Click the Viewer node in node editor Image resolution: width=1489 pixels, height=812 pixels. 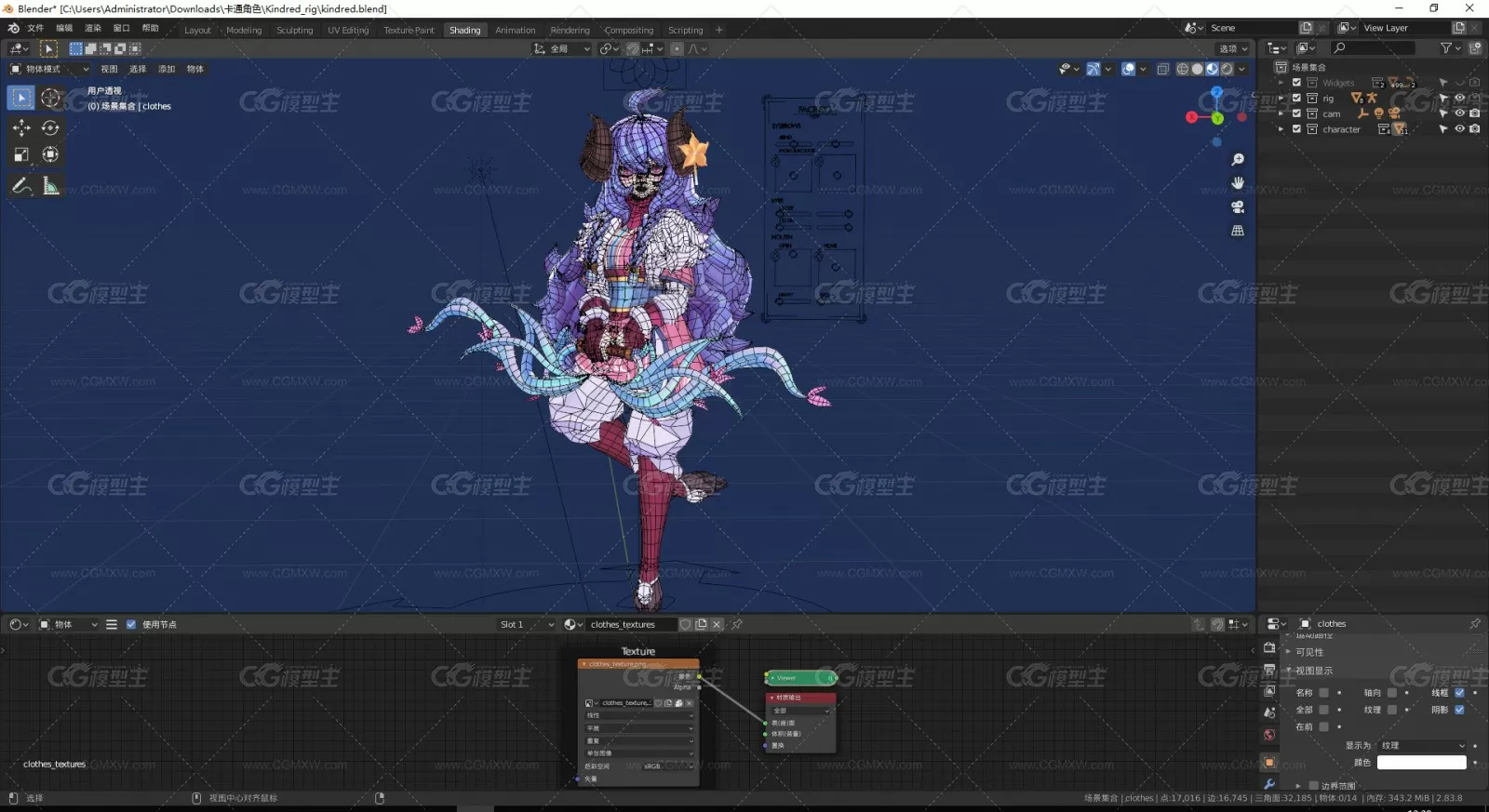tap(800, 677)
